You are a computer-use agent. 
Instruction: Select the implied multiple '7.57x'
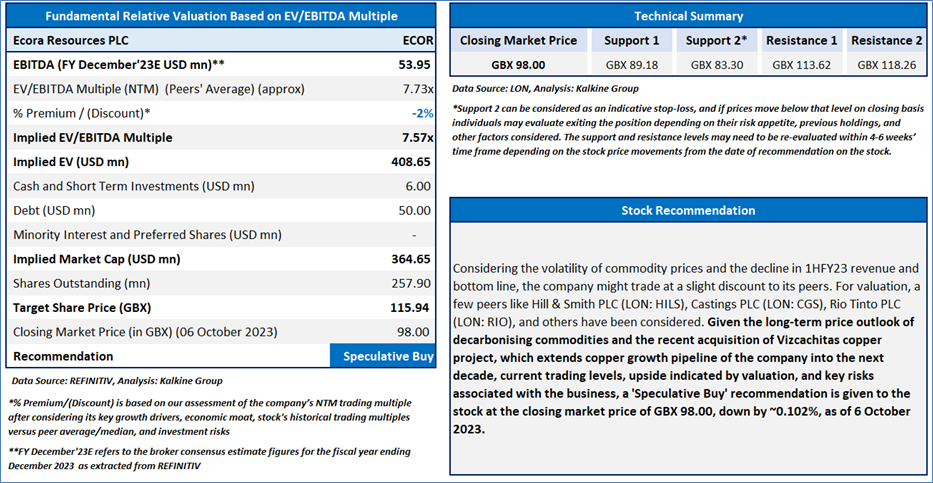tap(418, 137)
